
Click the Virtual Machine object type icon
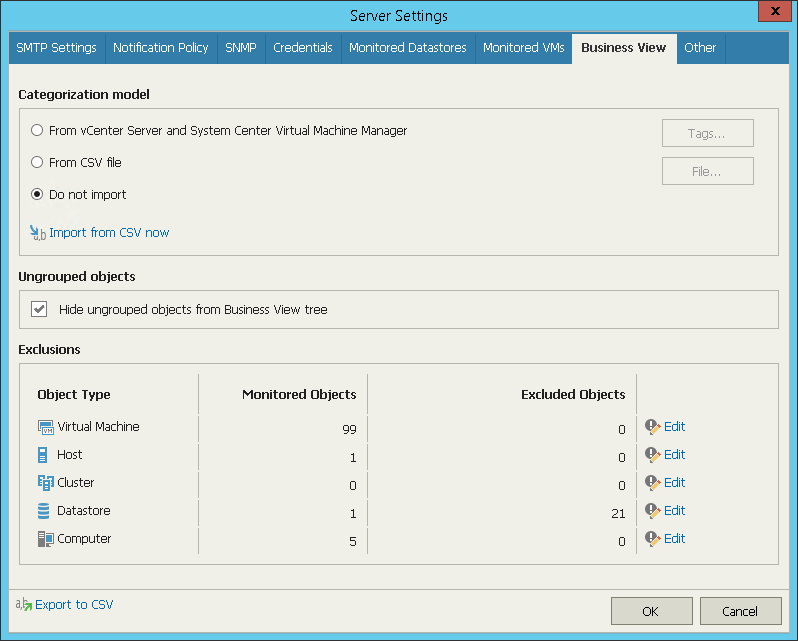45,427
